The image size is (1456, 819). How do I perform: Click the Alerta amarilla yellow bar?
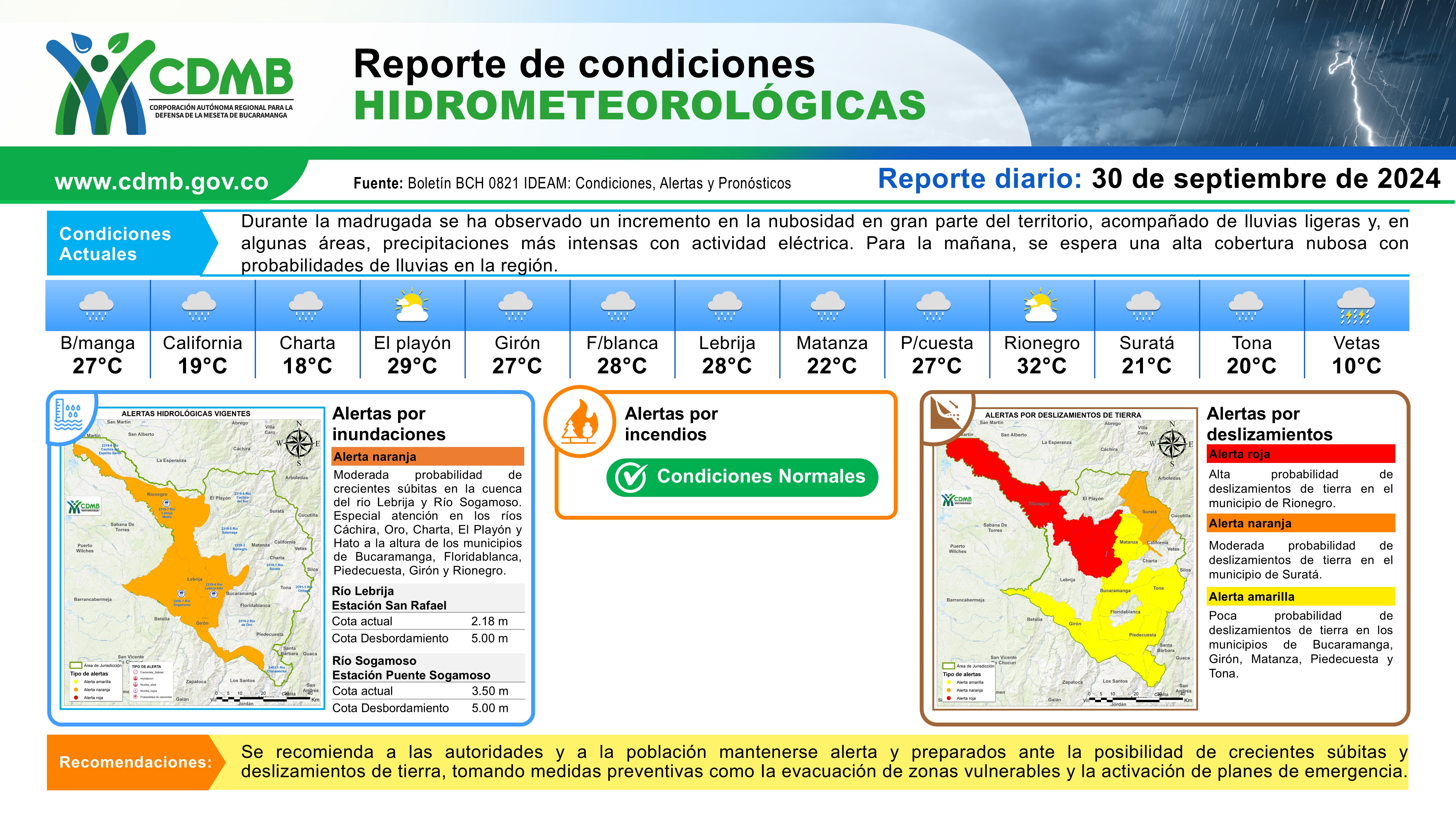(x=1301, y=596)
